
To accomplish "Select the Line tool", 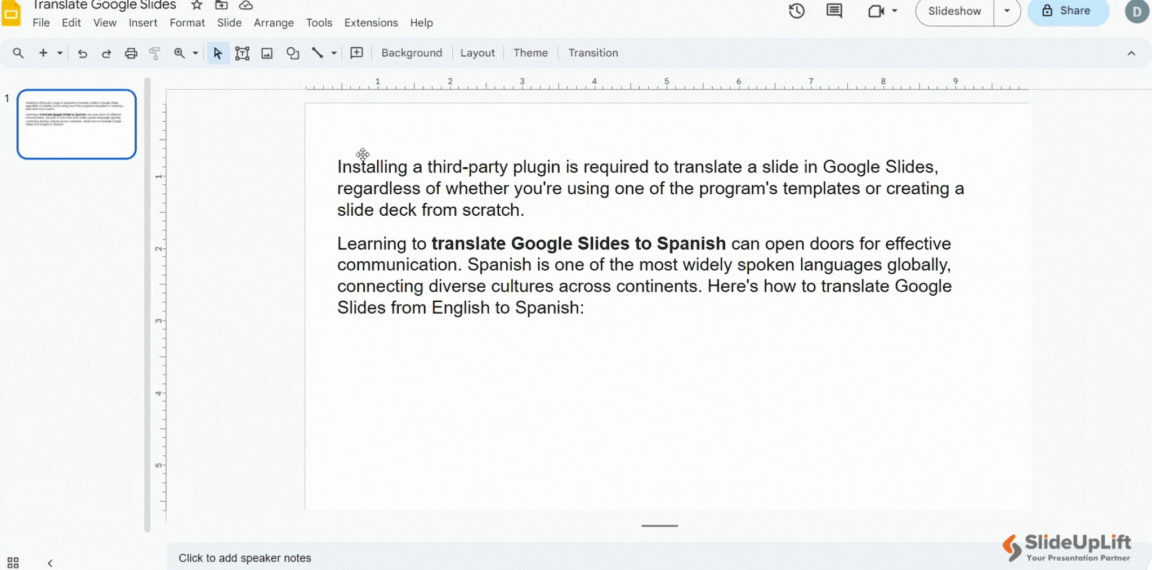I will [x=317, y=53].
